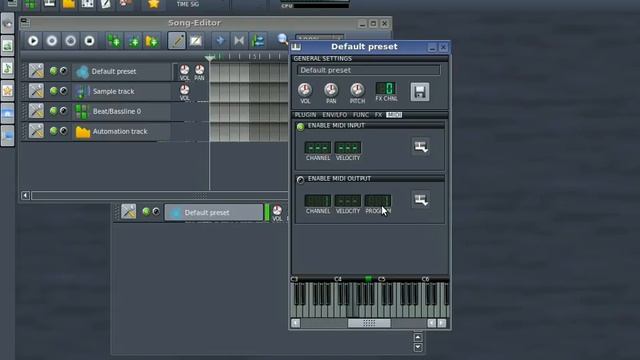640x360 pixels.
Task: Mute the Default preset track
Action: tap(53, 71)
